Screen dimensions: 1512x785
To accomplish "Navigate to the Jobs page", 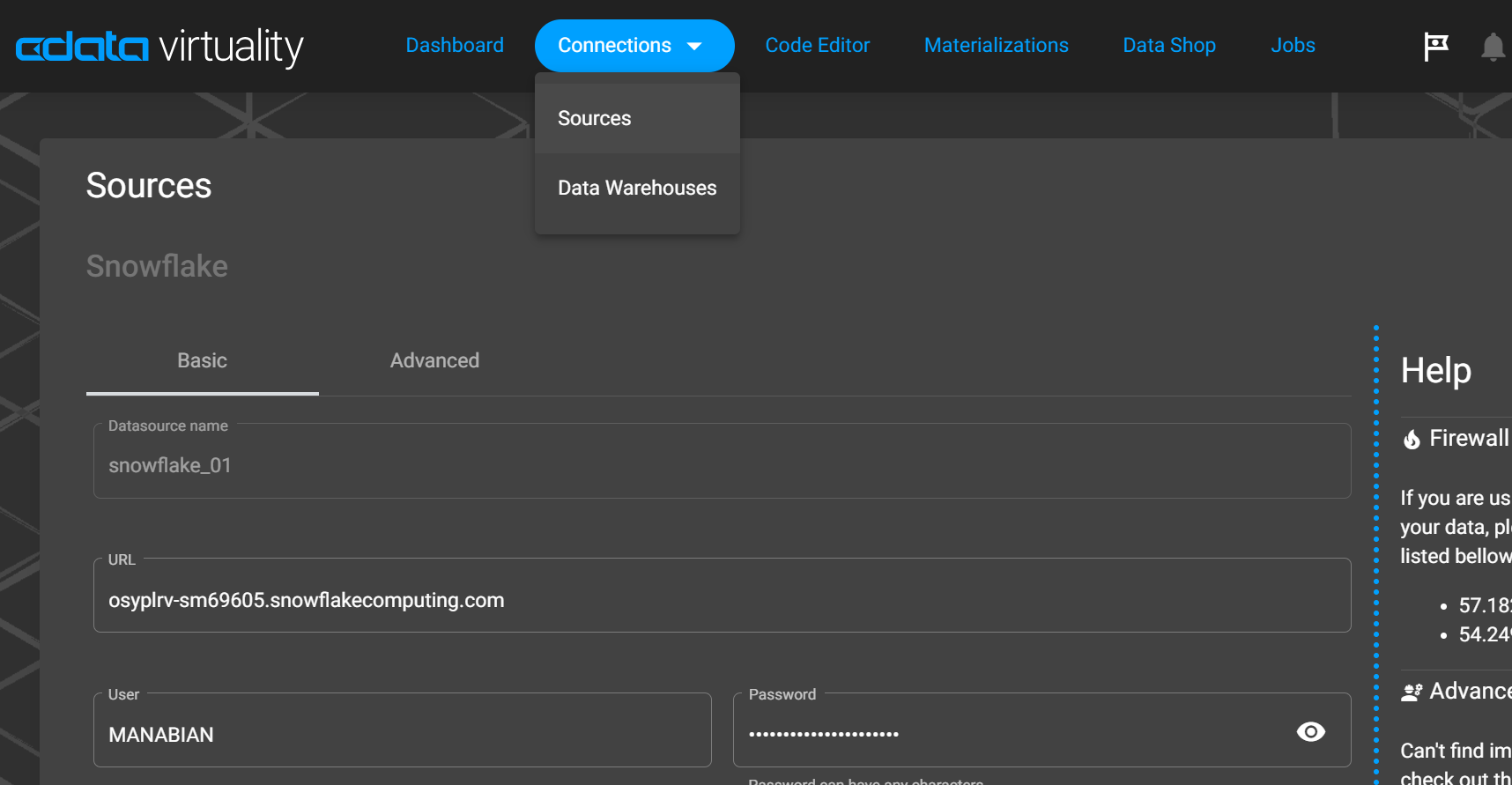I will click(x=1293, y=45).
